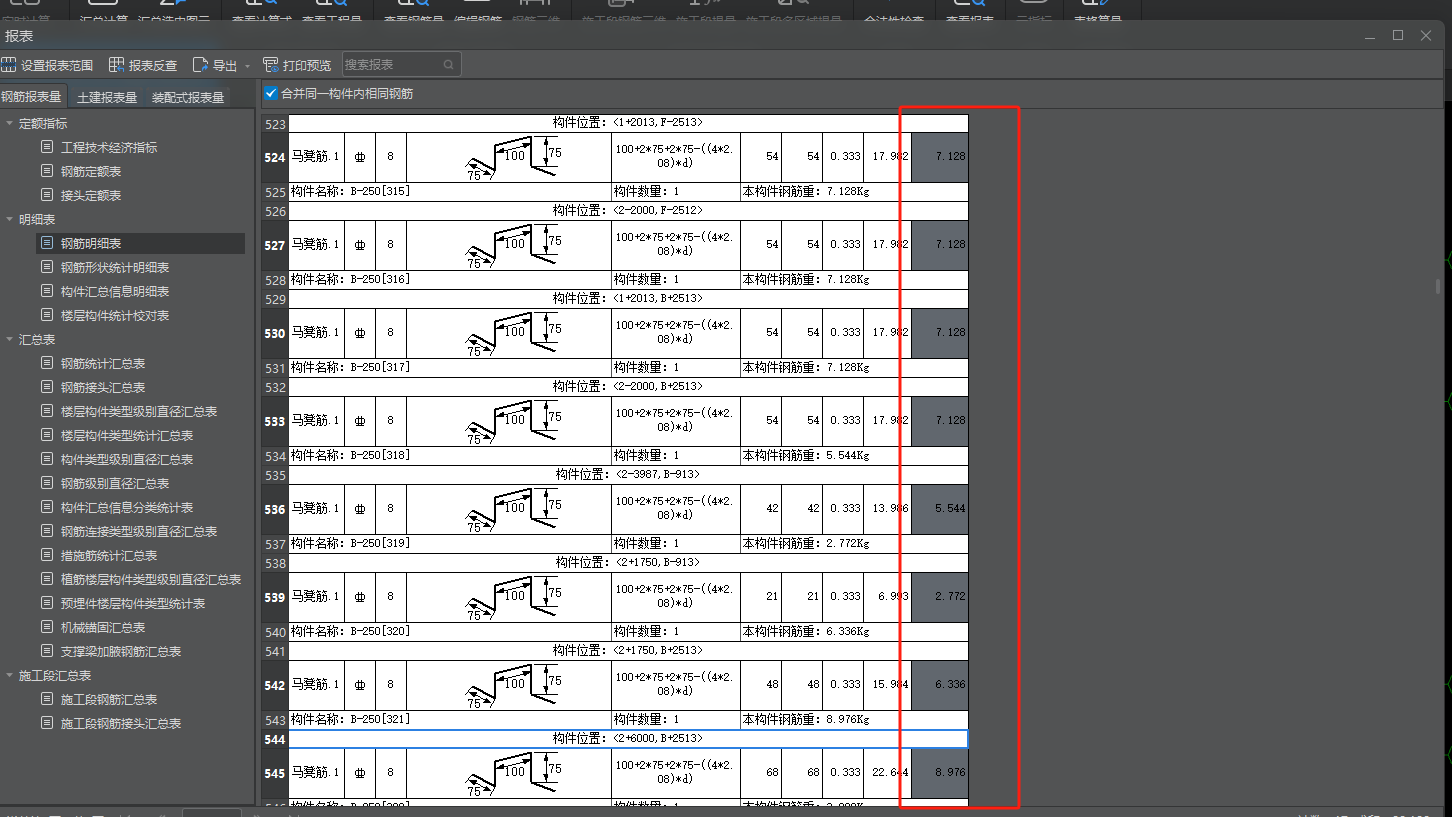Image resolution: width=1452 pixels, height=817 pixels.
Task: Open the 构件汇总信息分类统计表 report
Action: point(127,507)
